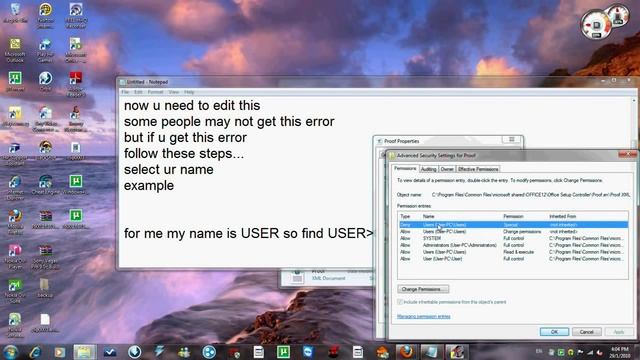Viewport: 640px width, 360px height.
Task: Switch to the Auditing tab
Action: tap(428, 169)
